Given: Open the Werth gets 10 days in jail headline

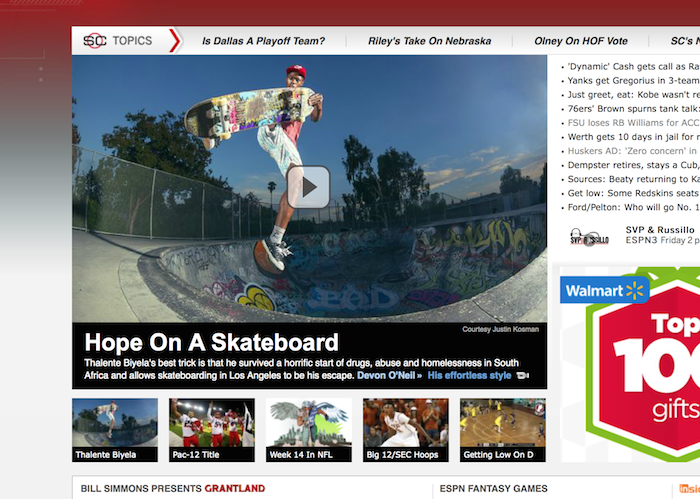Looking at the screenshot, I should click(x=633, y=137).
